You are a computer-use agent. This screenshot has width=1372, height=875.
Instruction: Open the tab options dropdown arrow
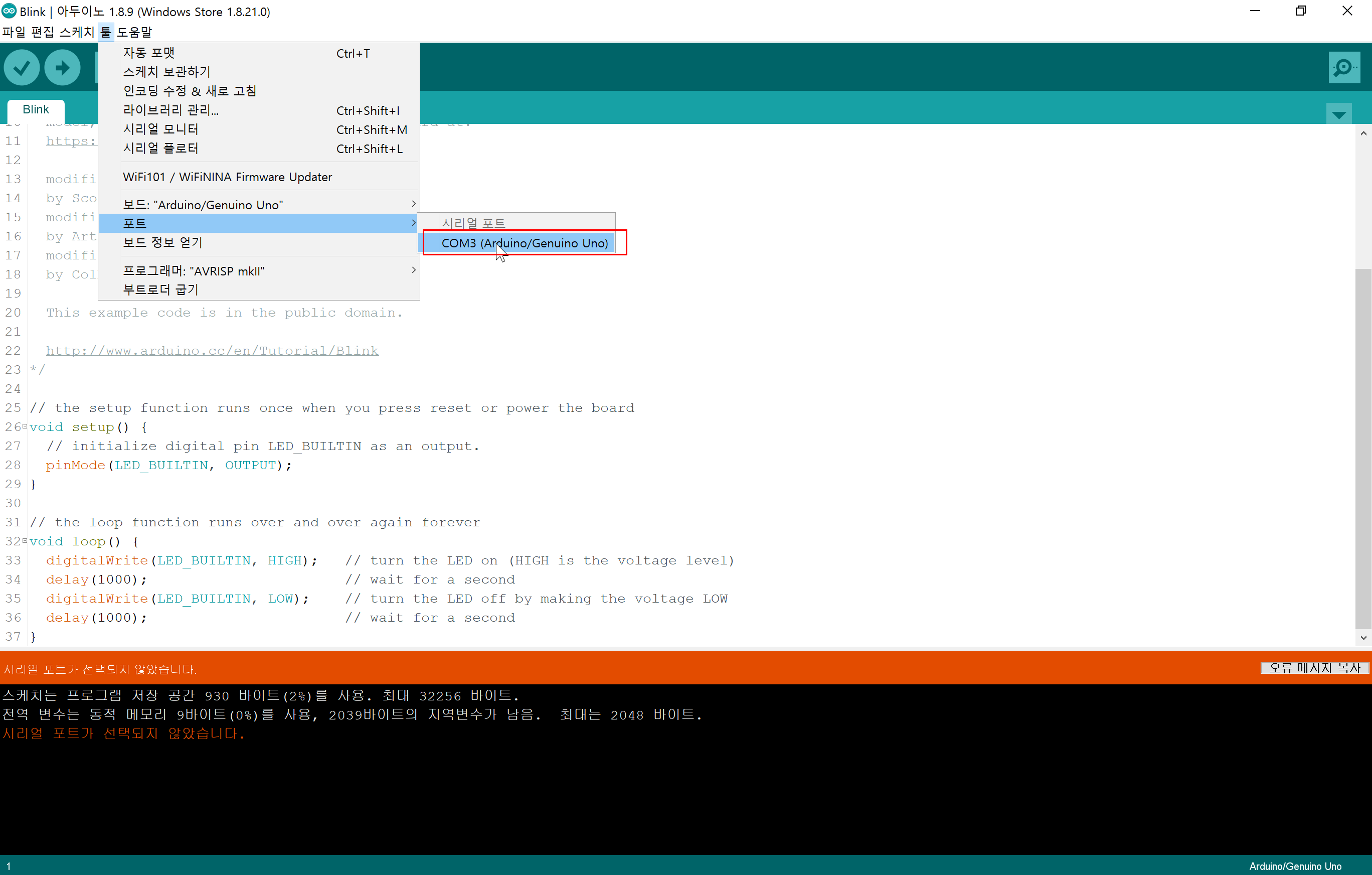(1338, 114)
